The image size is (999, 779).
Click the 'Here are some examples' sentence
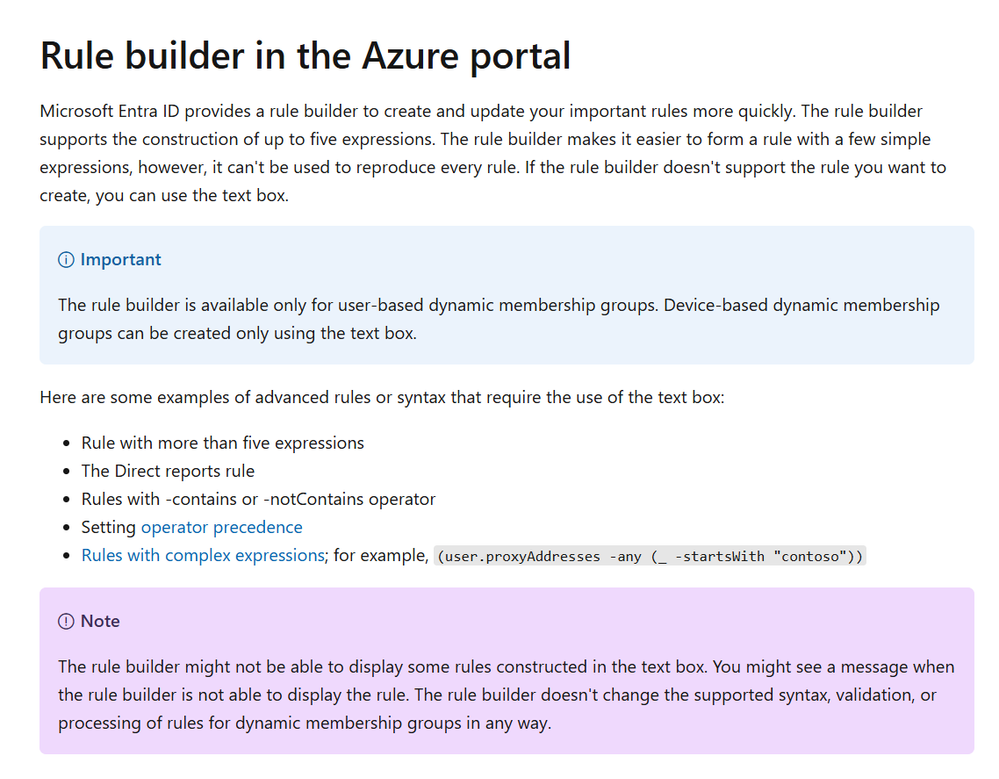(382, 397)
